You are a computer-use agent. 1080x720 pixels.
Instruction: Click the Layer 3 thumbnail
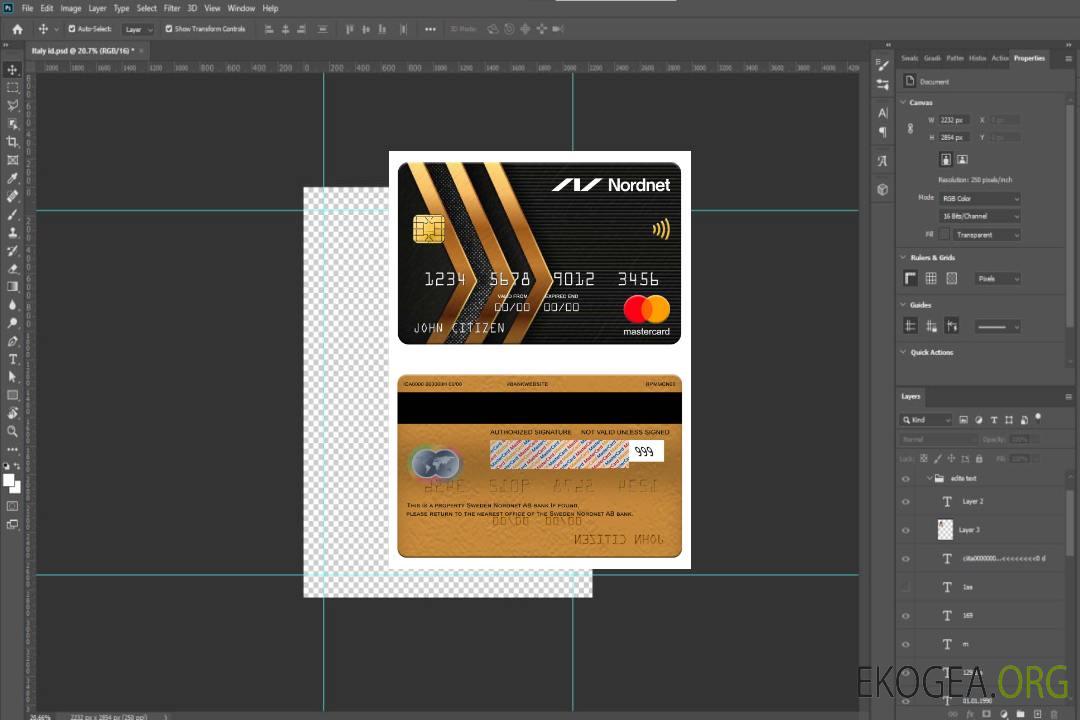[x=945, y=530]
